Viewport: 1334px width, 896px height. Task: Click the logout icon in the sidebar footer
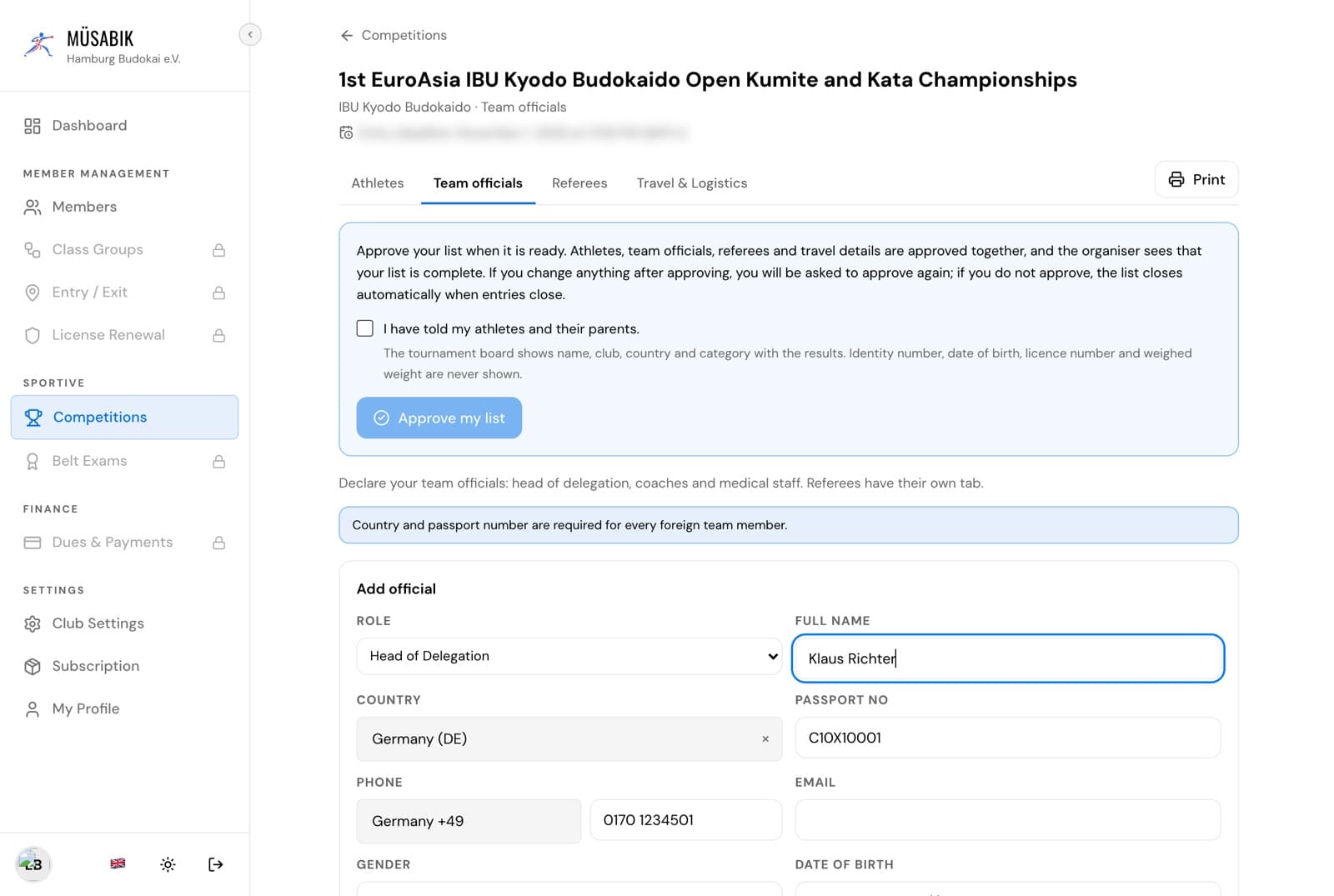coord(215,864)
